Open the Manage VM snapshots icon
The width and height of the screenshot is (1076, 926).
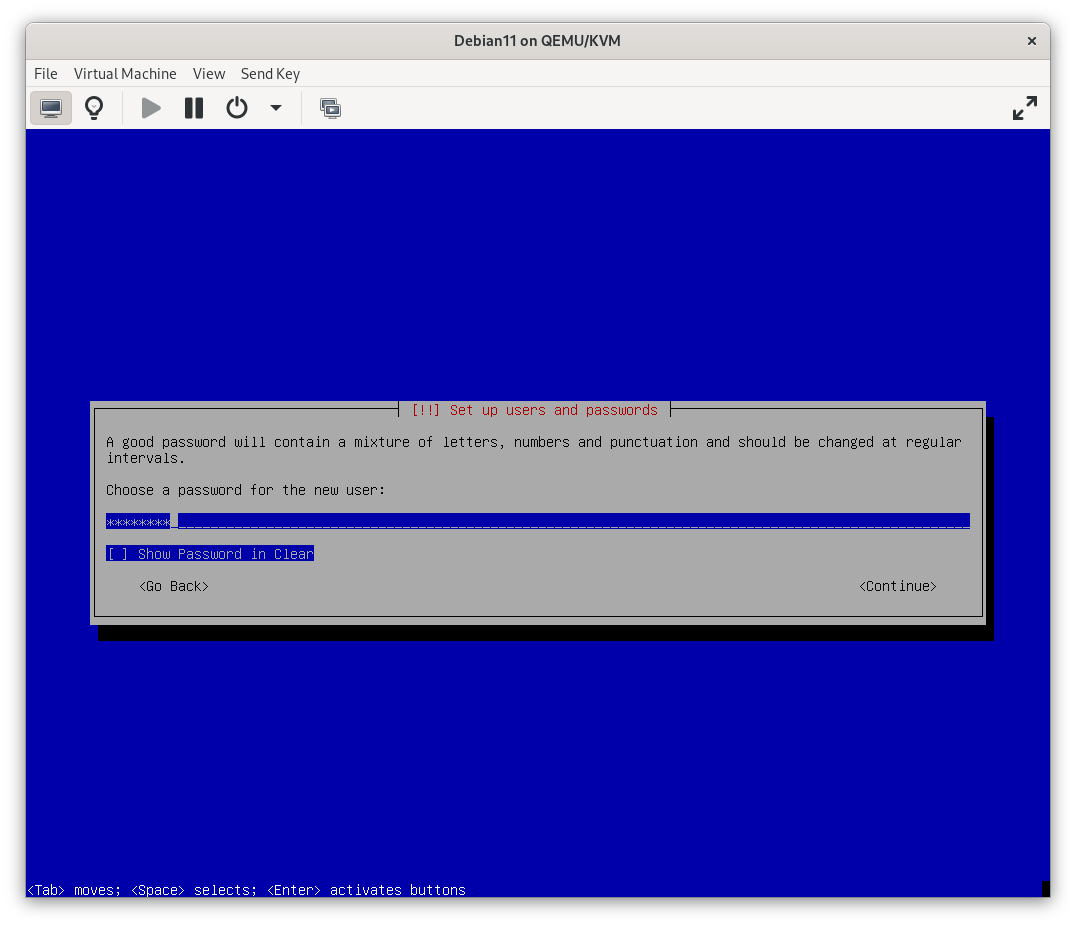[x=331, y=108]
